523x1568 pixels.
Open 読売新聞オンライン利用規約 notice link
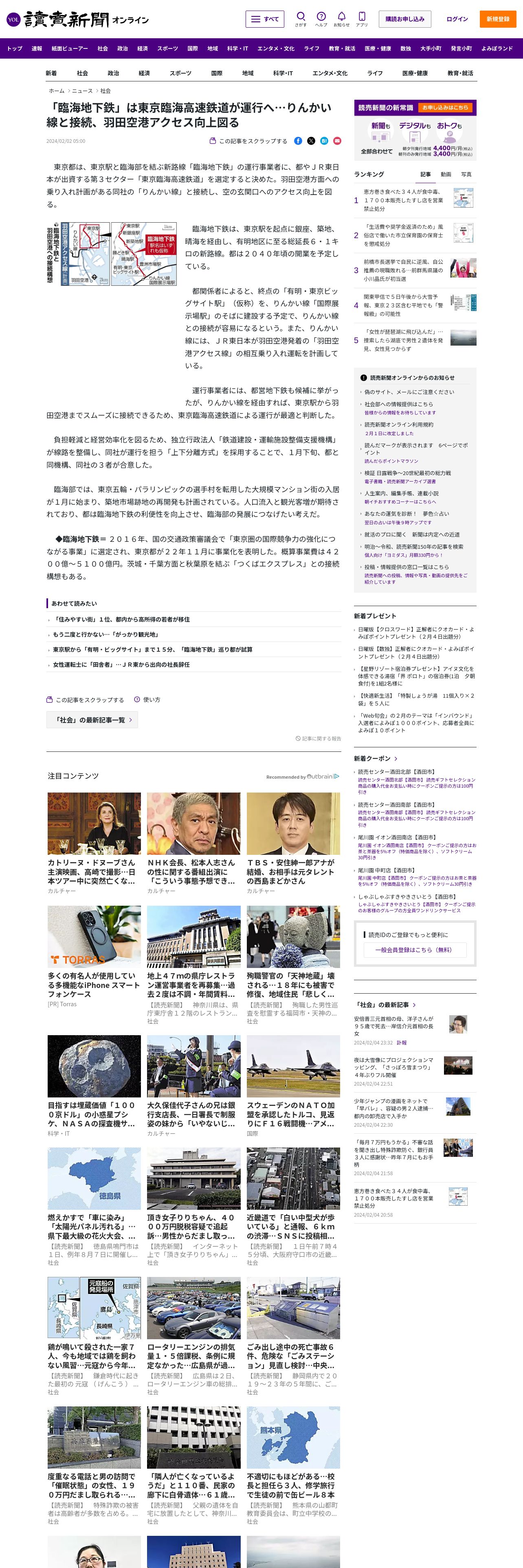click(x=399, y=425)
